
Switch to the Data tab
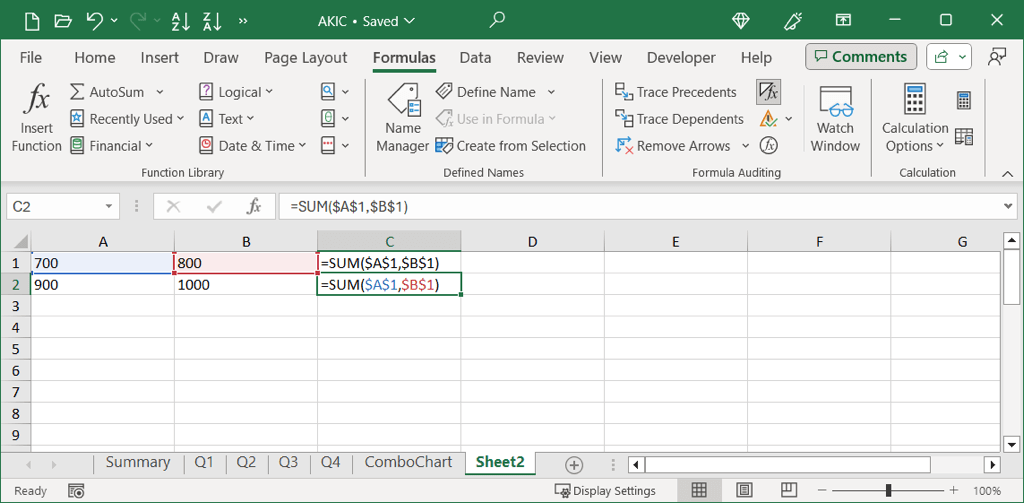point(475,57)
